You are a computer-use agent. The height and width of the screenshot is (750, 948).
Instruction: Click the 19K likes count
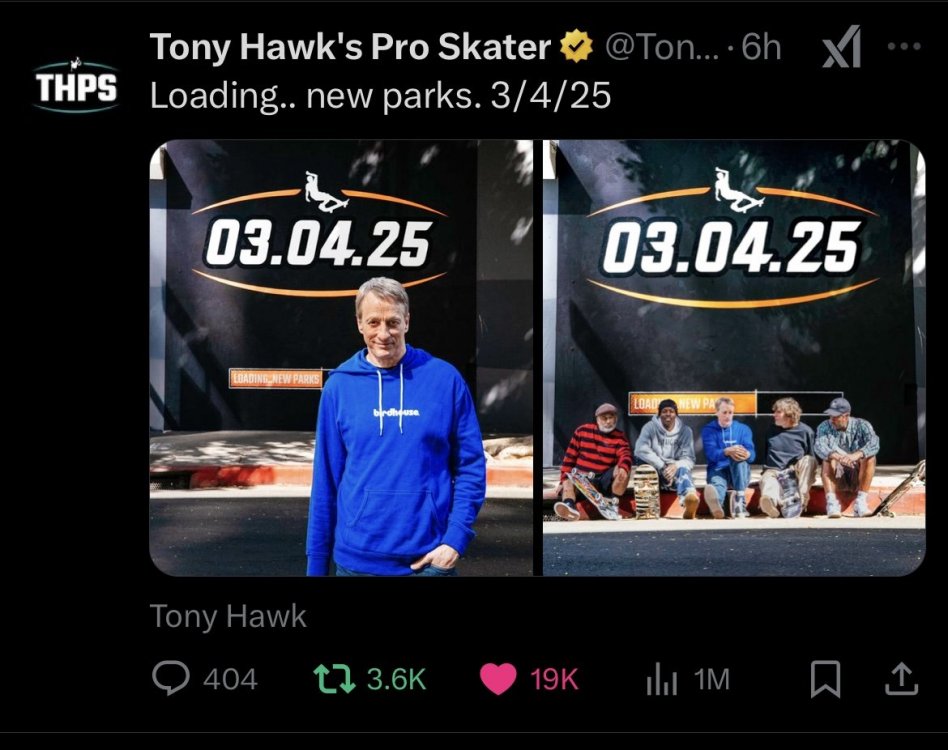[554, 680]
